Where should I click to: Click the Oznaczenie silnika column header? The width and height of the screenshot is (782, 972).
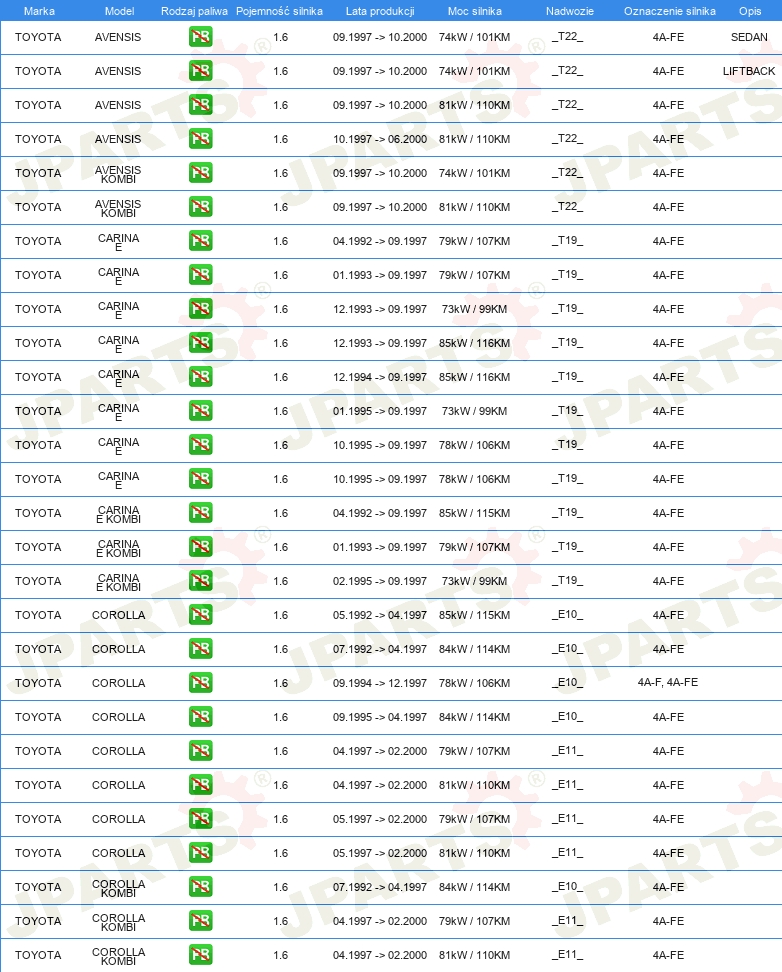[x=670, y=11]
